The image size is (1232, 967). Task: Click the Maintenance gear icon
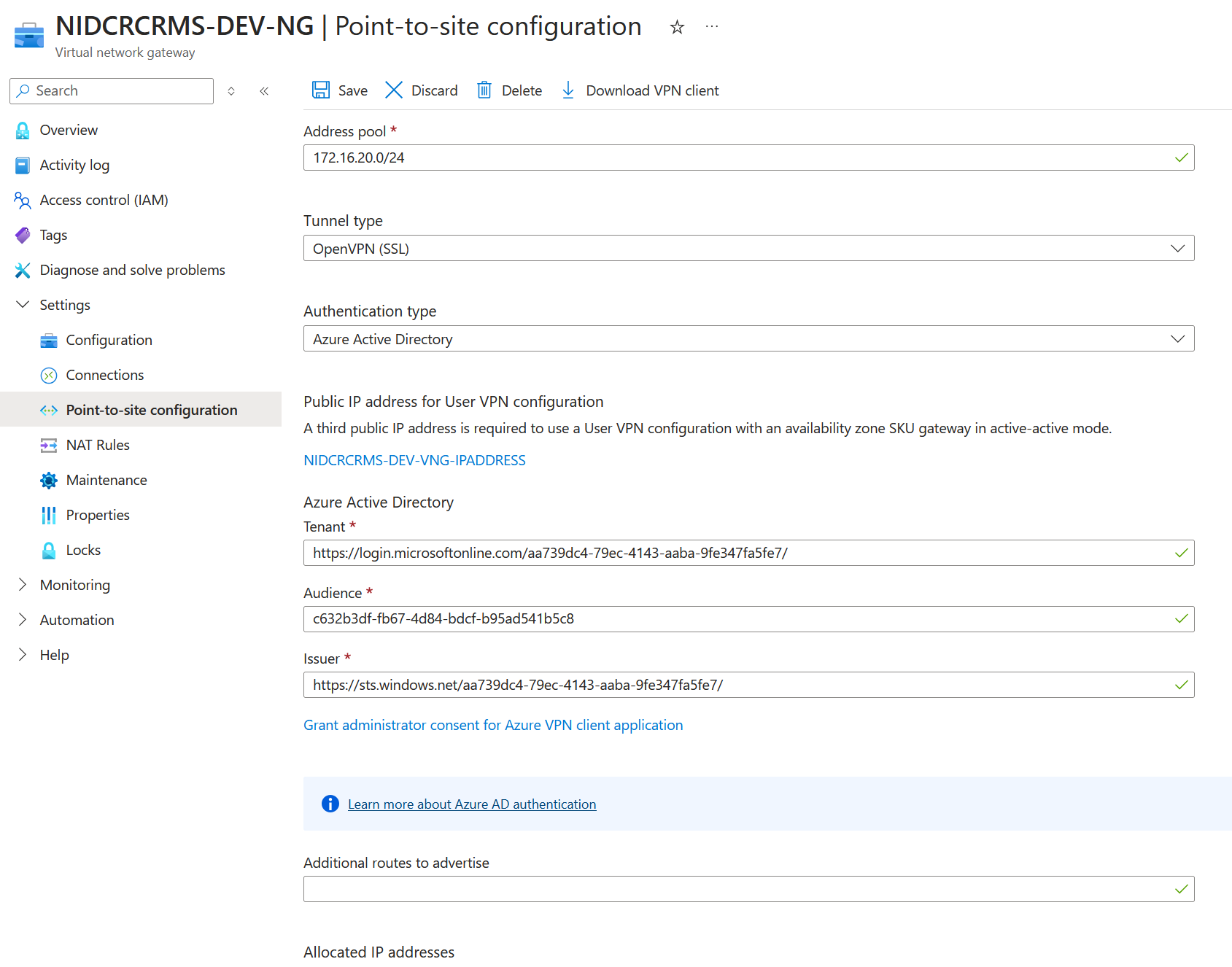tap(49, 481)
